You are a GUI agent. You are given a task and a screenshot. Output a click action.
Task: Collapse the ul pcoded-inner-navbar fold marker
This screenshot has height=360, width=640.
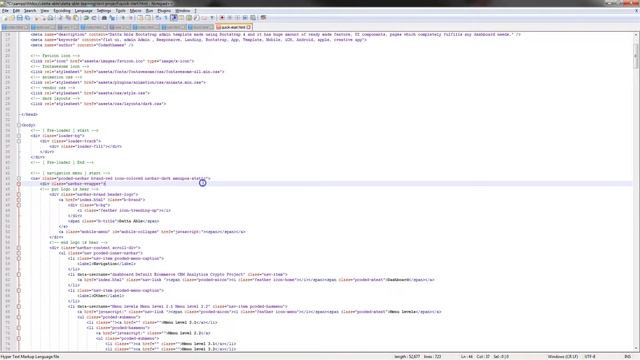click(19, 253)
